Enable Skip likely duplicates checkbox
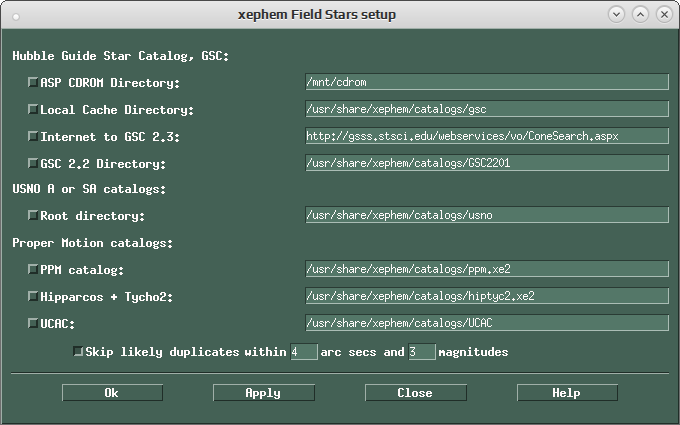Viewport: 680px width, 425px height. (x=78, y=351)
